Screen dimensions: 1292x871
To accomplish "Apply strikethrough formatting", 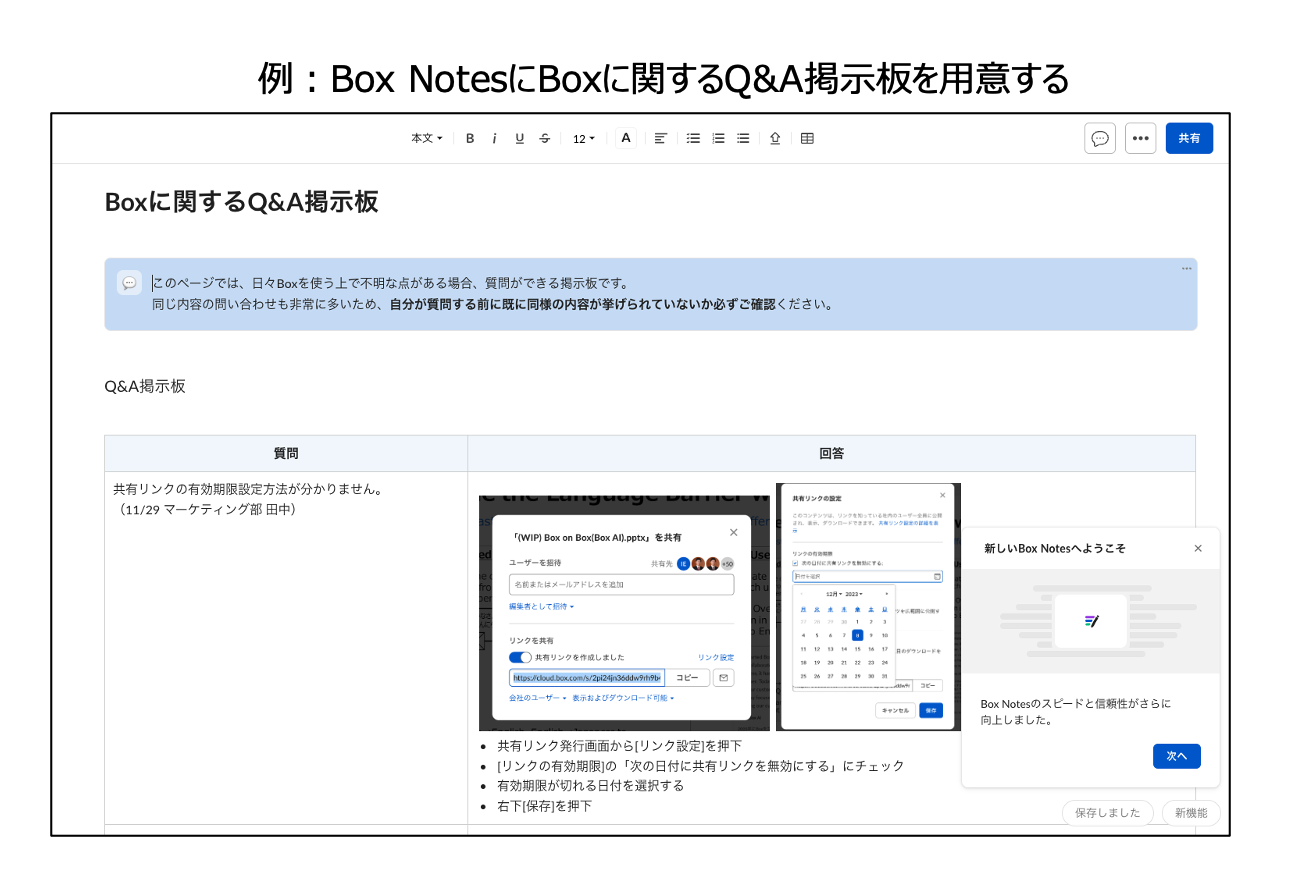I will pyautogui.click(x=544, y=139).
